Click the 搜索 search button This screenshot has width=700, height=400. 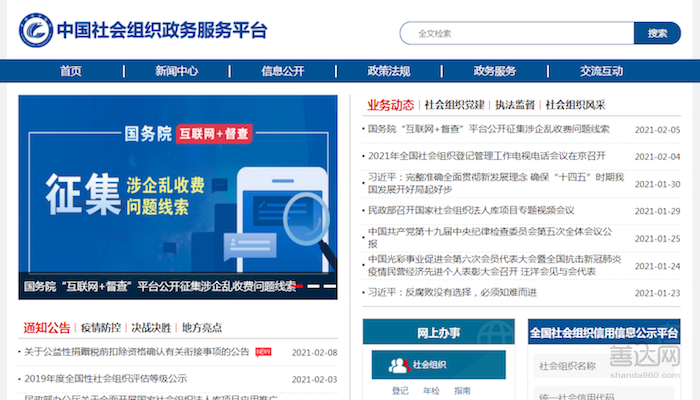[x=657, y=33]
